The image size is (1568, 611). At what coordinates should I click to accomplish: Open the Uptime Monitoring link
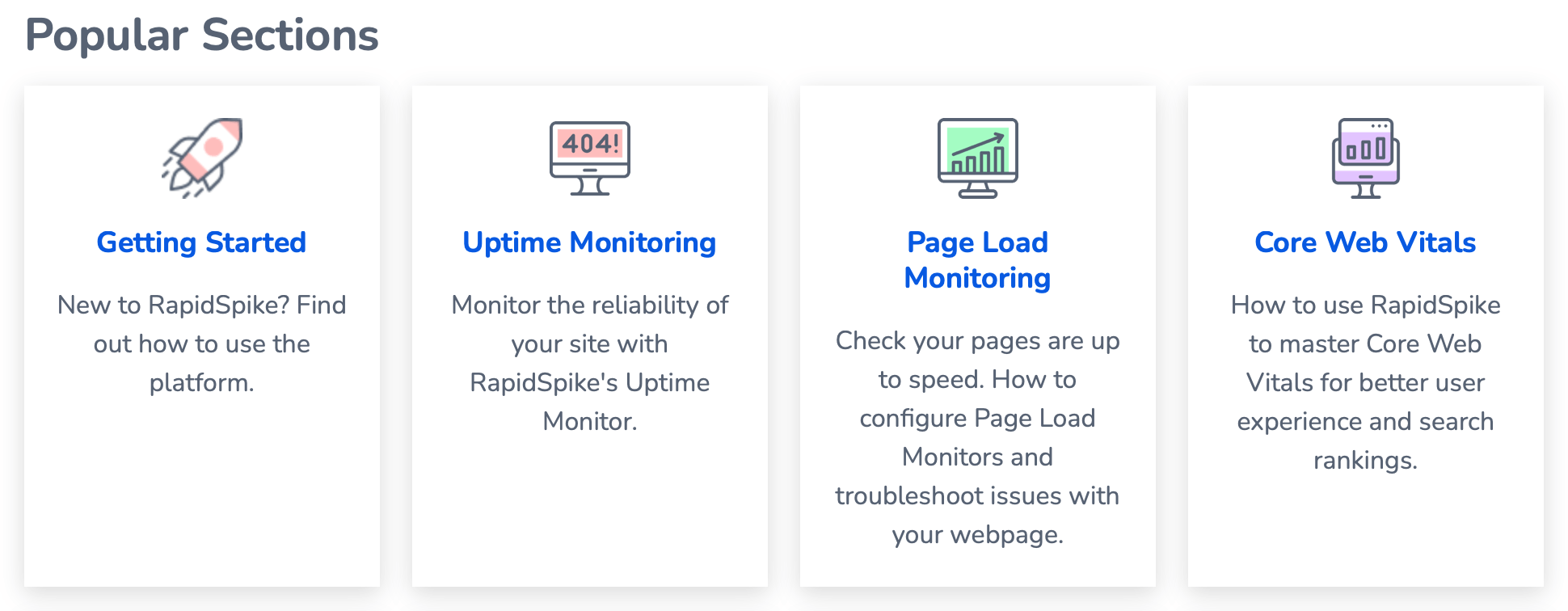tap(589, 242)
